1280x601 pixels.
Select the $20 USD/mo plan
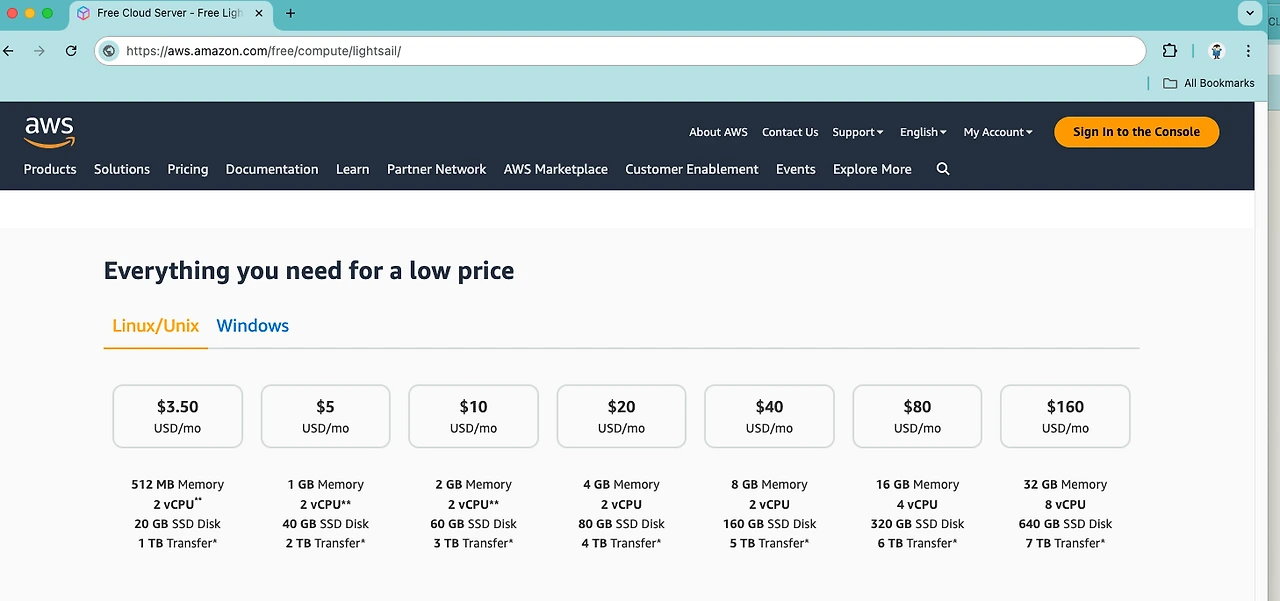tap(621, 416)
